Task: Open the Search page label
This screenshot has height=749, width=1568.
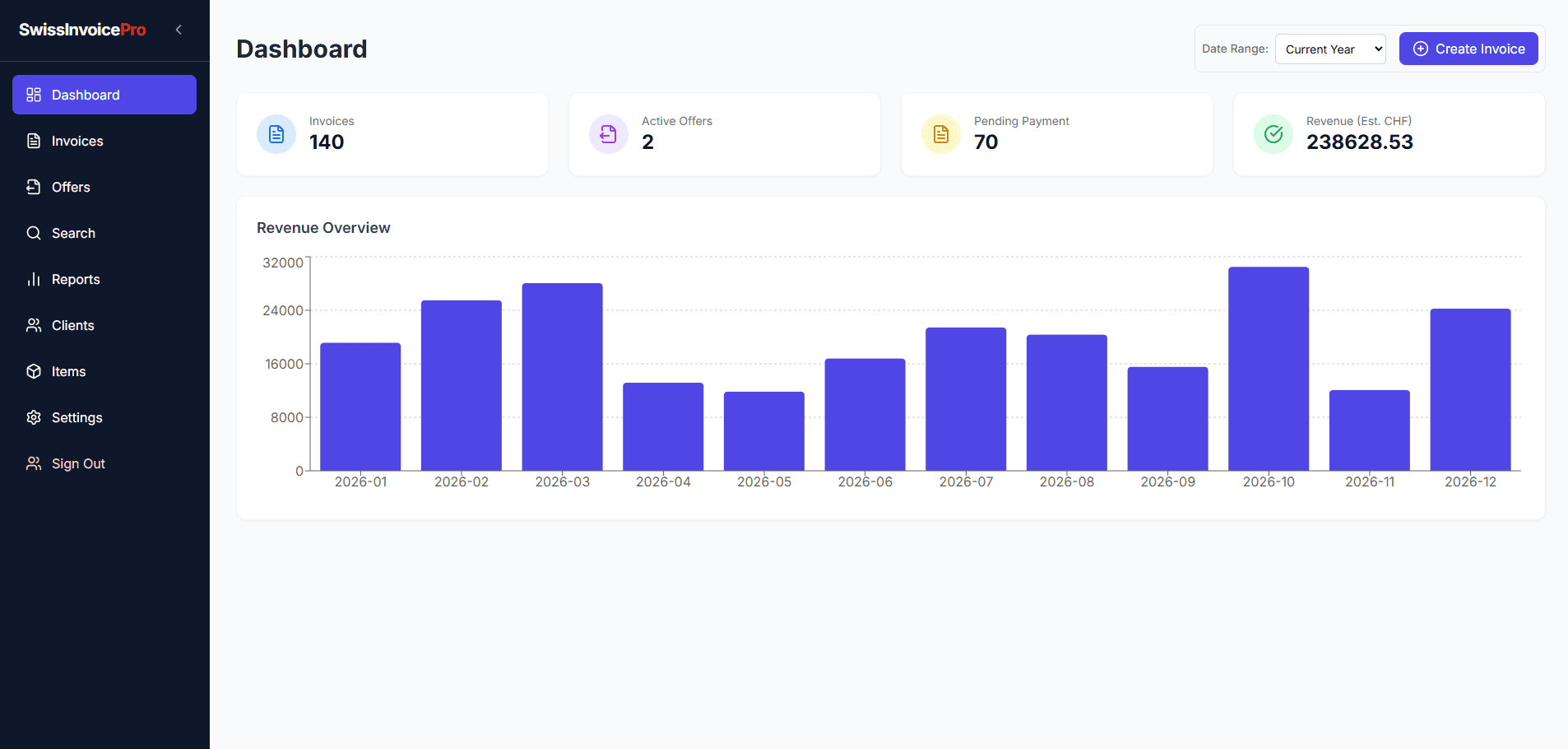Action: click(73, 233)
